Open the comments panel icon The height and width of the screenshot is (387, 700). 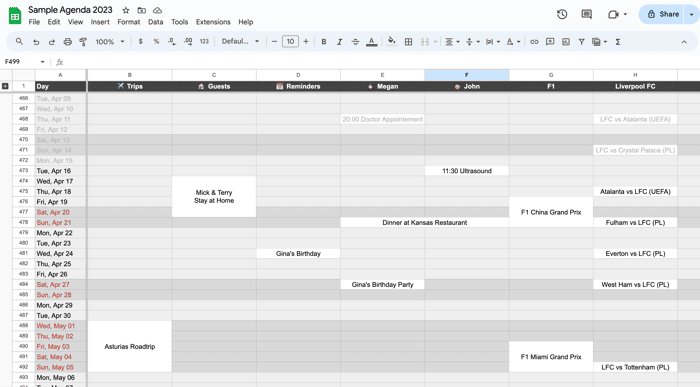point(587,14)
